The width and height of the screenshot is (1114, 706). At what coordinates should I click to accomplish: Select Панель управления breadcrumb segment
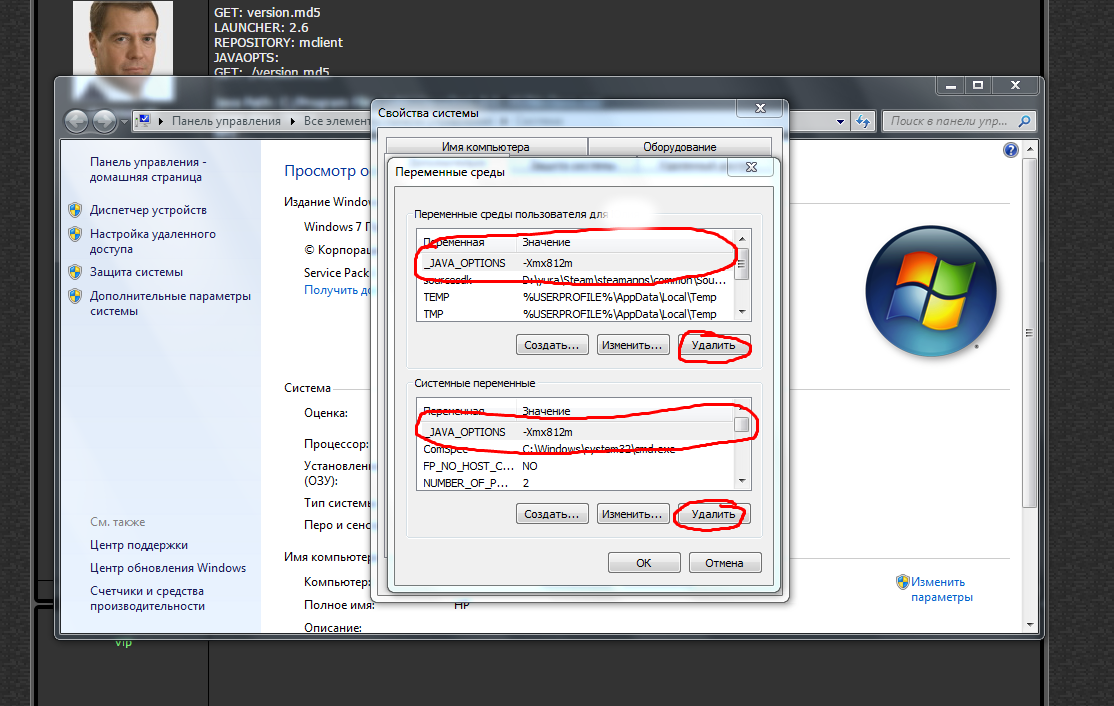pyautogui.click(x=226, y=121)
